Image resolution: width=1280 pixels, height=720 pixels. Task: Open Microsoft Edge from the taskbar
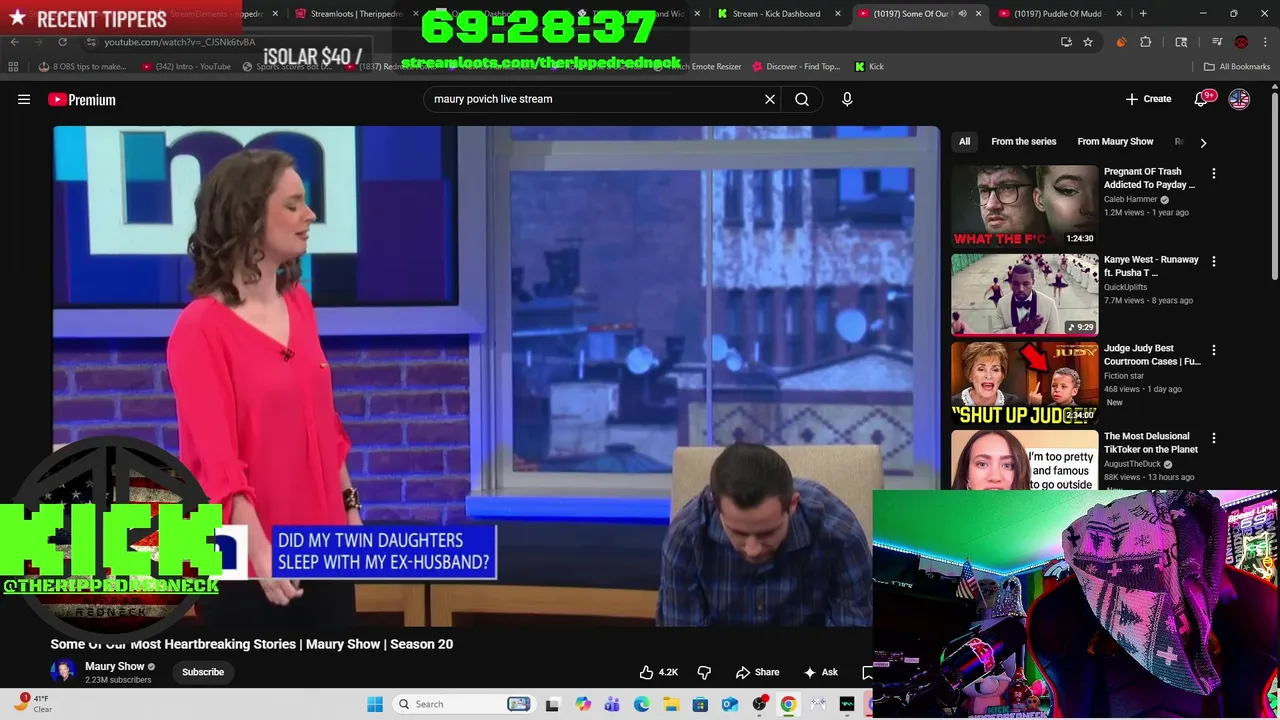pyautogui.click(x=642, y=704)
